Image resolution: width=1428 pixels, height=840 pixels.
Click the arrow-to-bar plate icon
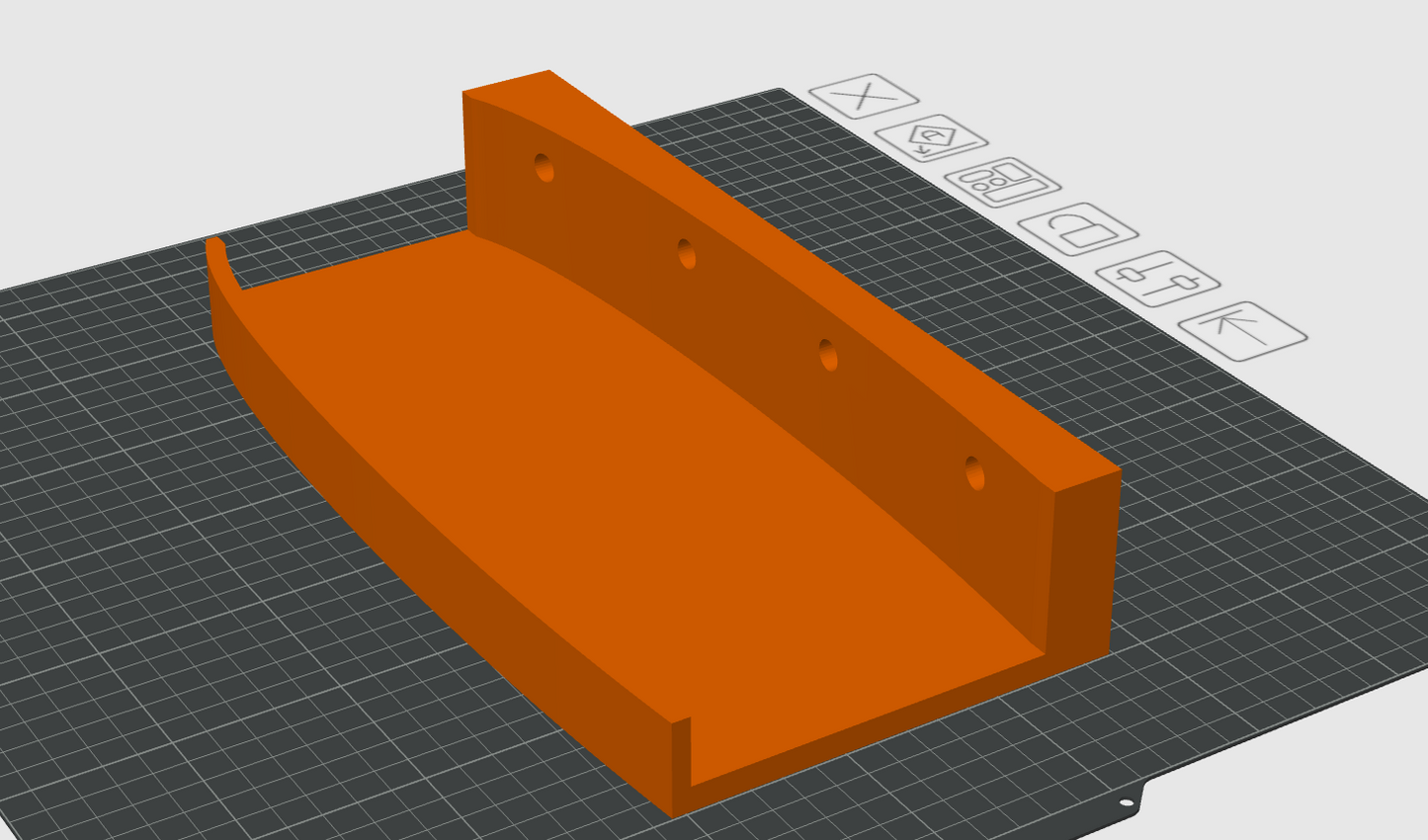[x=1242, y=330]
